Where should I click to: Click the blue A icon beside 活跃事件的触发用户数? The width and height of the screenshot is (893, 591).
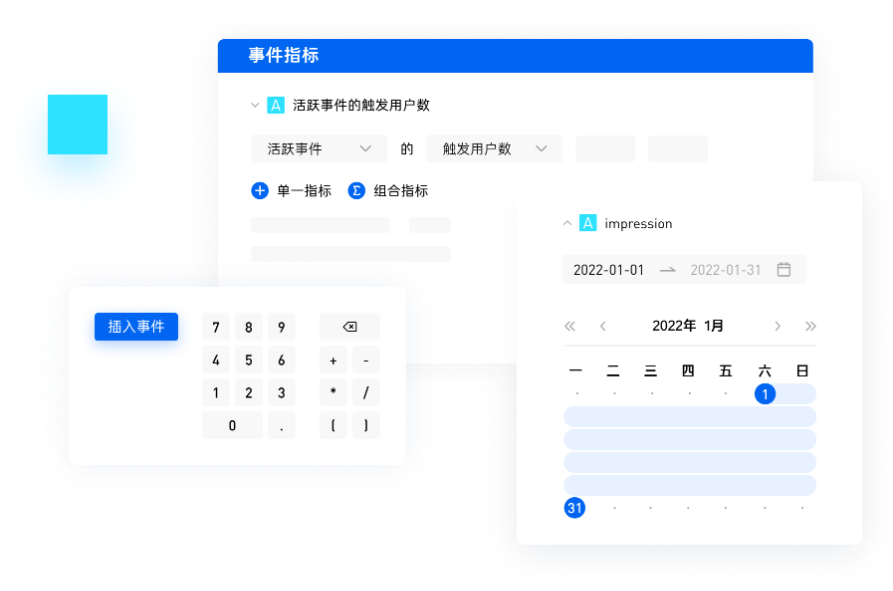274,104
